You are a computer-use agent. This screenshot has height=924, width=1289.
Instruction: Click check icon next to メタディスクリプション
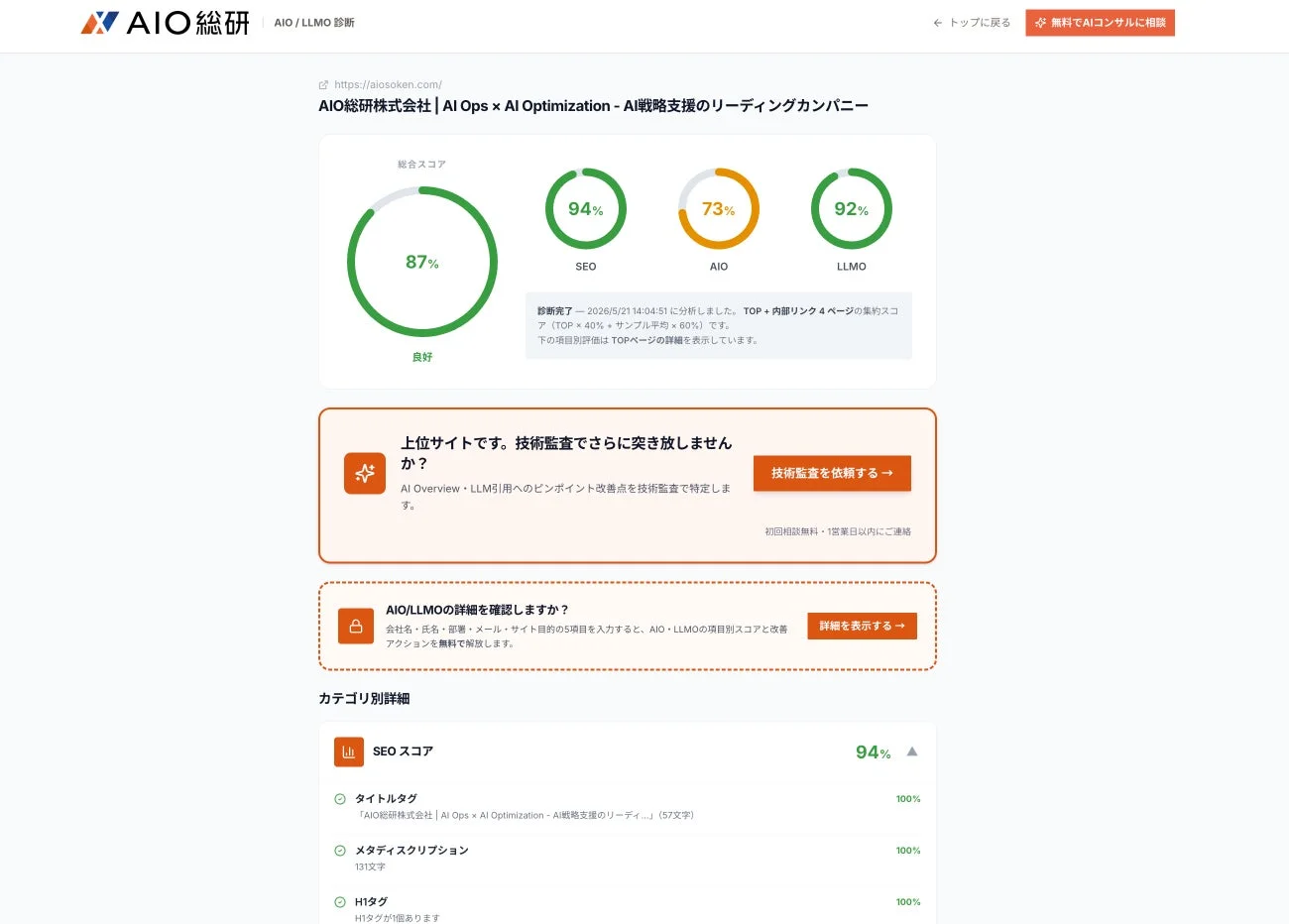point(340,851)
